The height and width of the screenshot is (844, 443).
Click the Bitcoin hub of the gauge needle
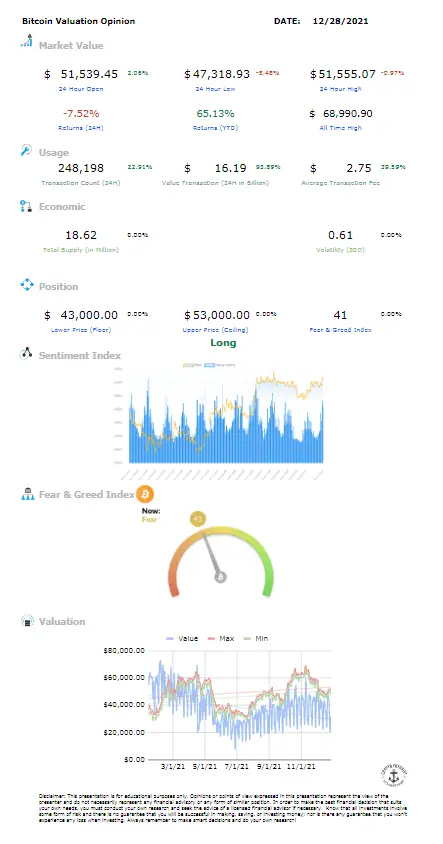220,577
